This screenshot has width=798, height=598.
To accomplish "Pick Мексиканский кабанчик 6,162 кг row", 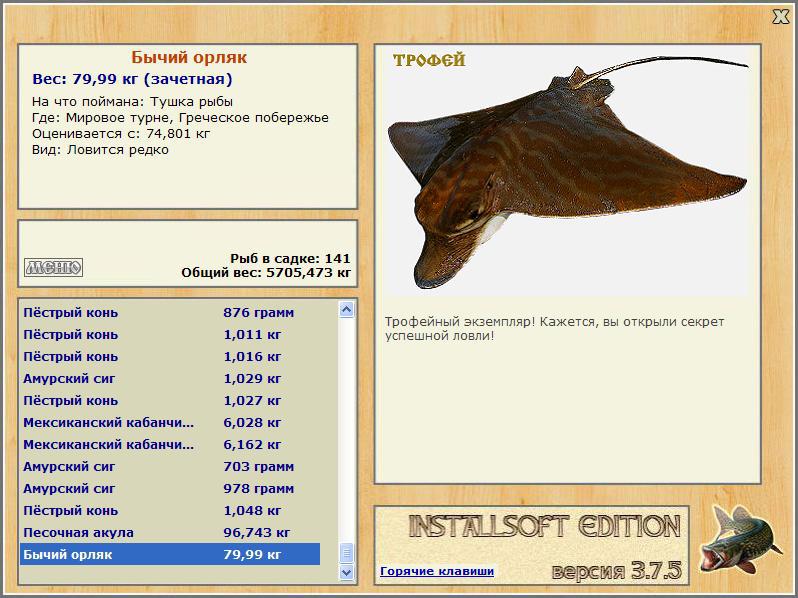I will click(170, 444).
